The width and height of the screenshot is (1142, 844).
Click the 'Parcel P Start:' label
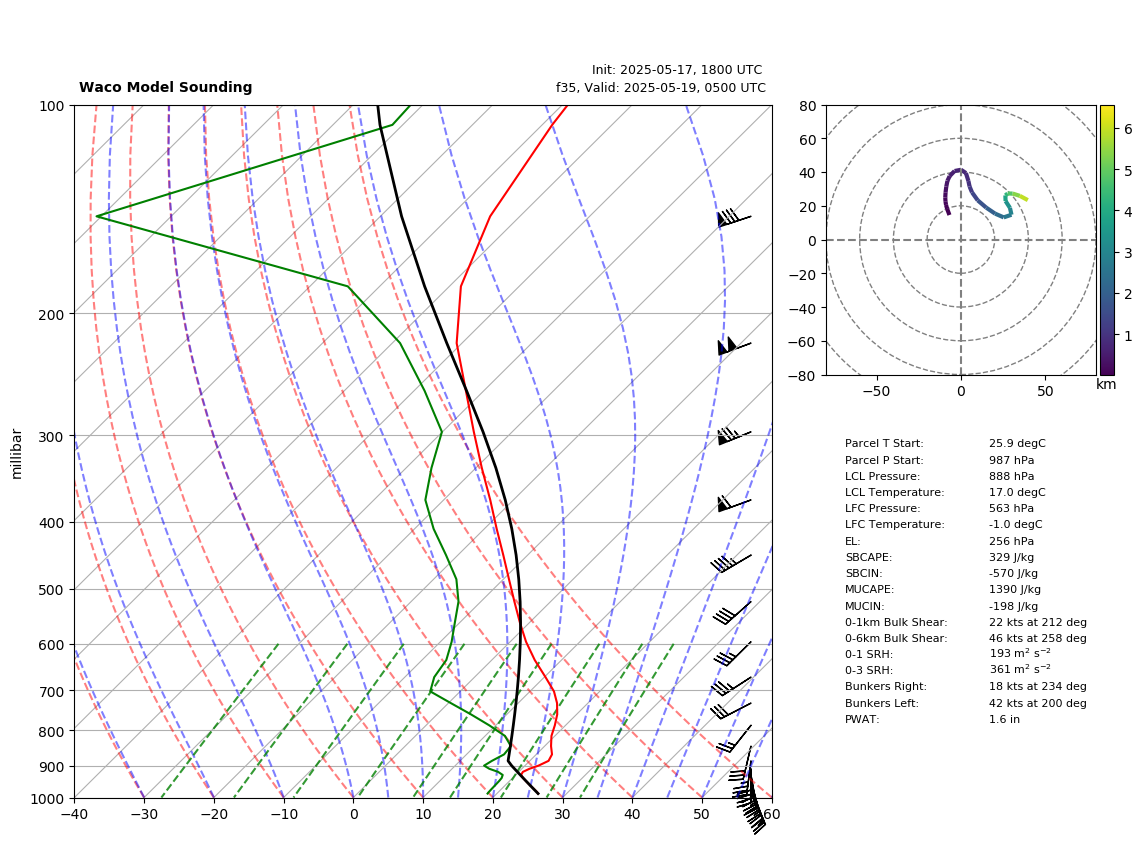coord(884,460)
